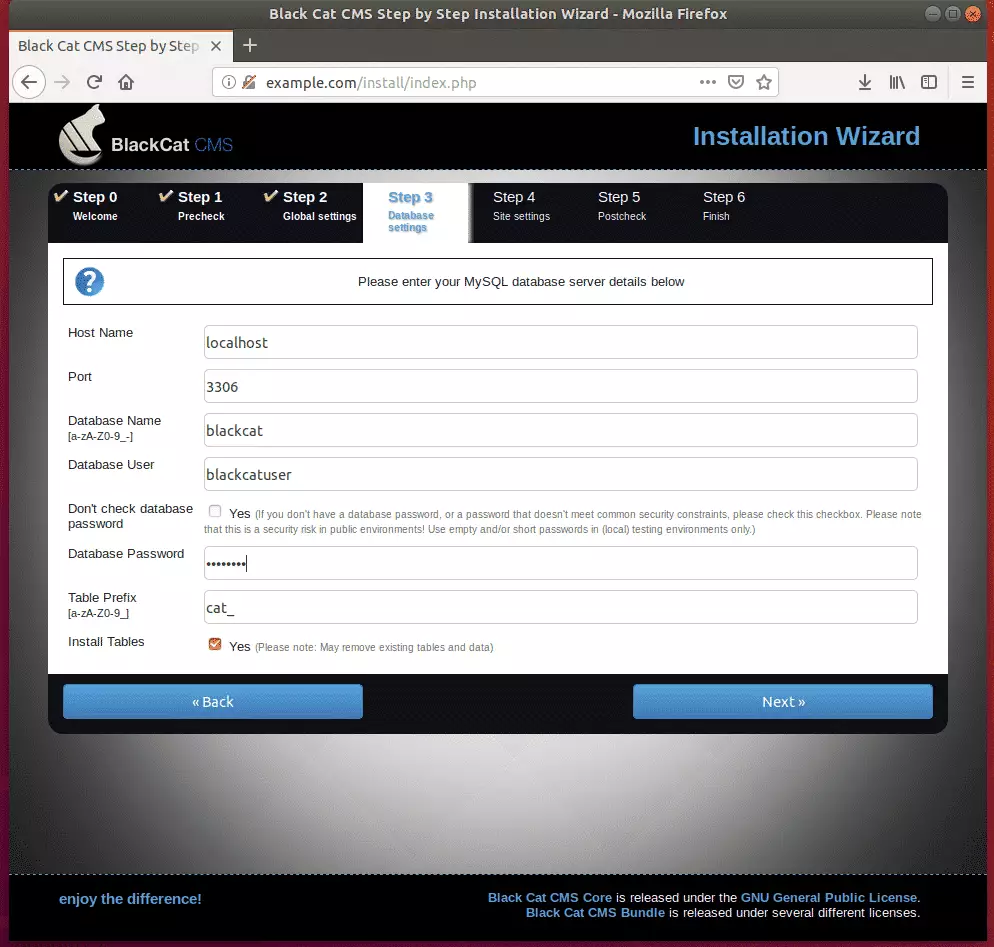Focus the Database User field

[x=560, y=474]
